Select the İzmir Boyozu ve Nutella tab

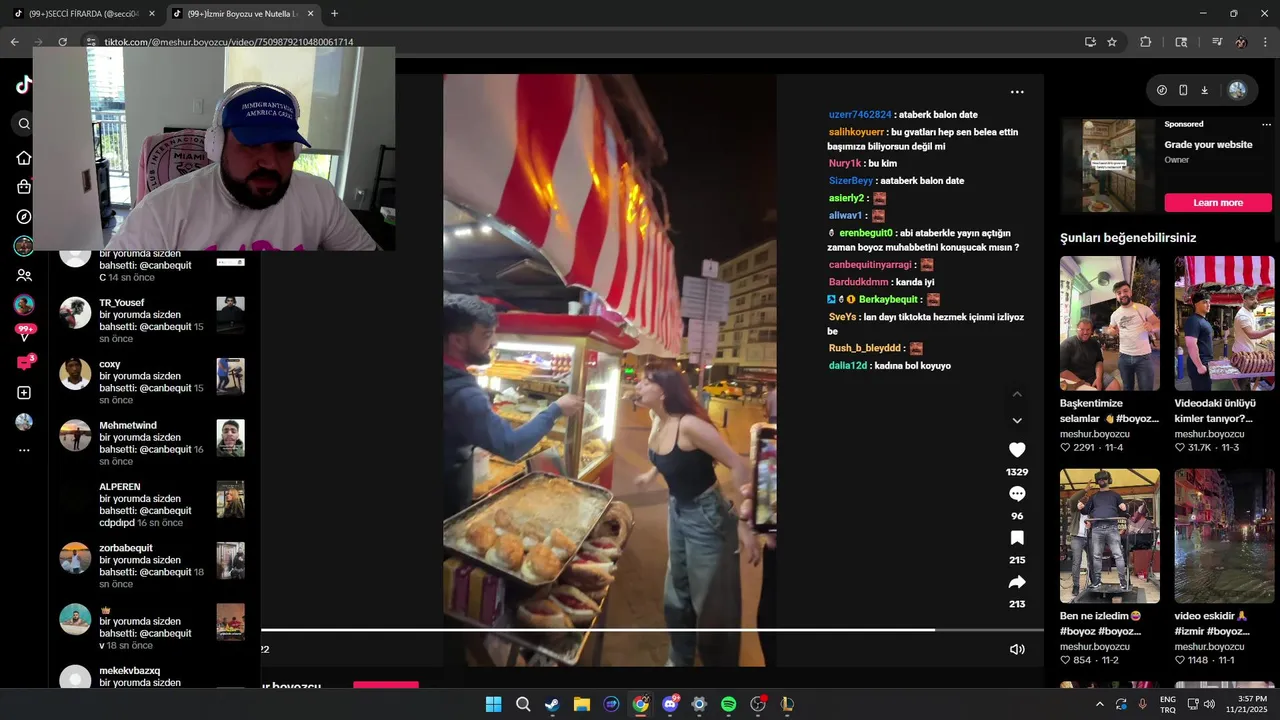click(x=243, y=14)
